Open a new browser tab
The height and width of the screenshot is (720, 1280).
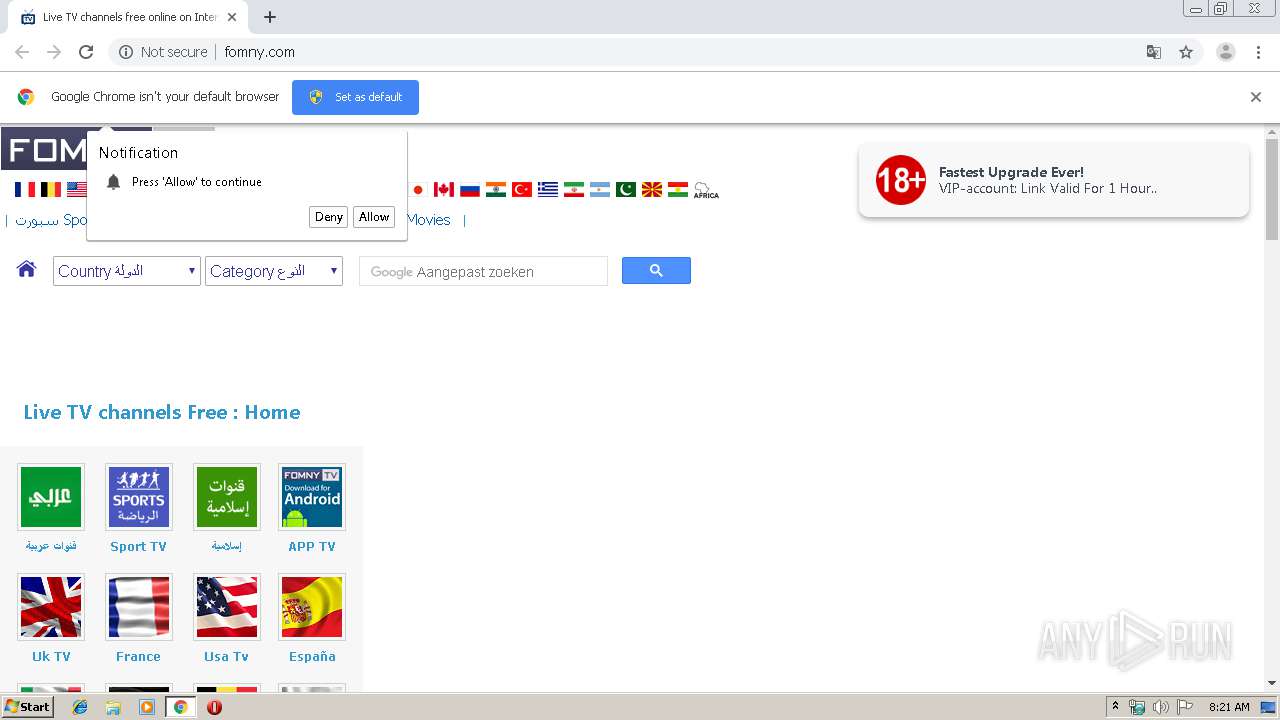pyautogui.click(x=270, y=17)
